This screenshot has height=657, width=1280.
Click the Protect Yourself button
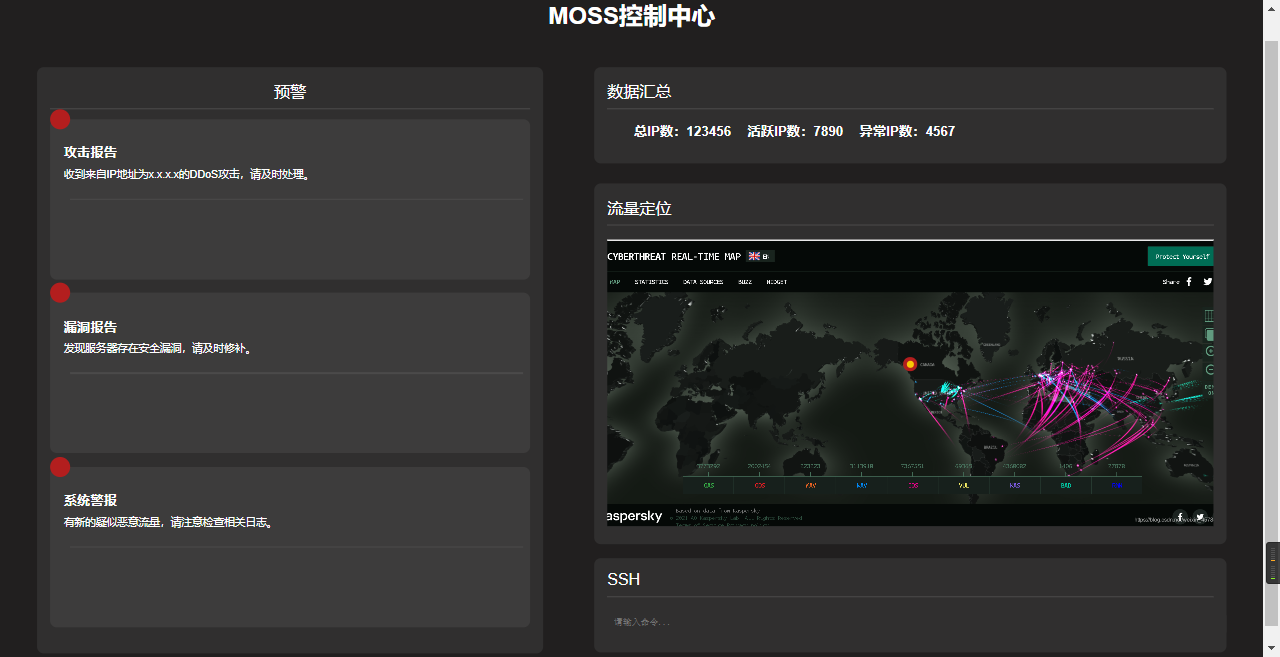pyautogui.click(x=1181, y=257)
